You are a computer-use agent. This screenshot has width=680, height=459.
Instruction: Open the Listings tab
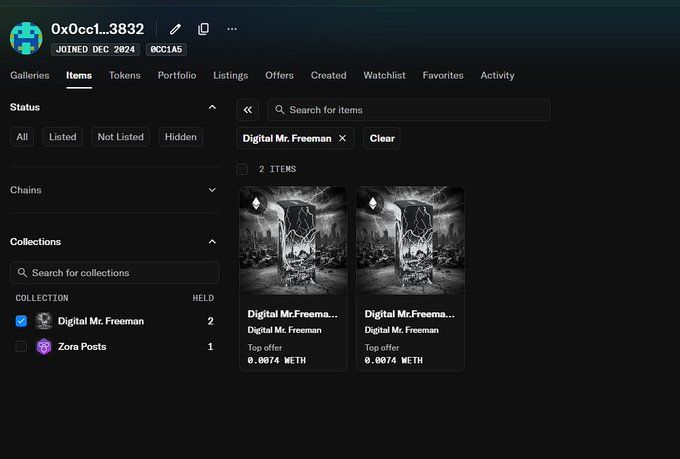coord(230,75)
